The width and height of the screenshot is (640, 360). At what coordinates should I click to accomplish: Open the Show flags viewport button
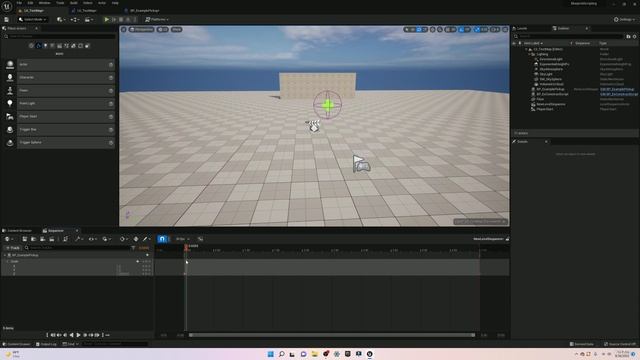pos(176,29)
